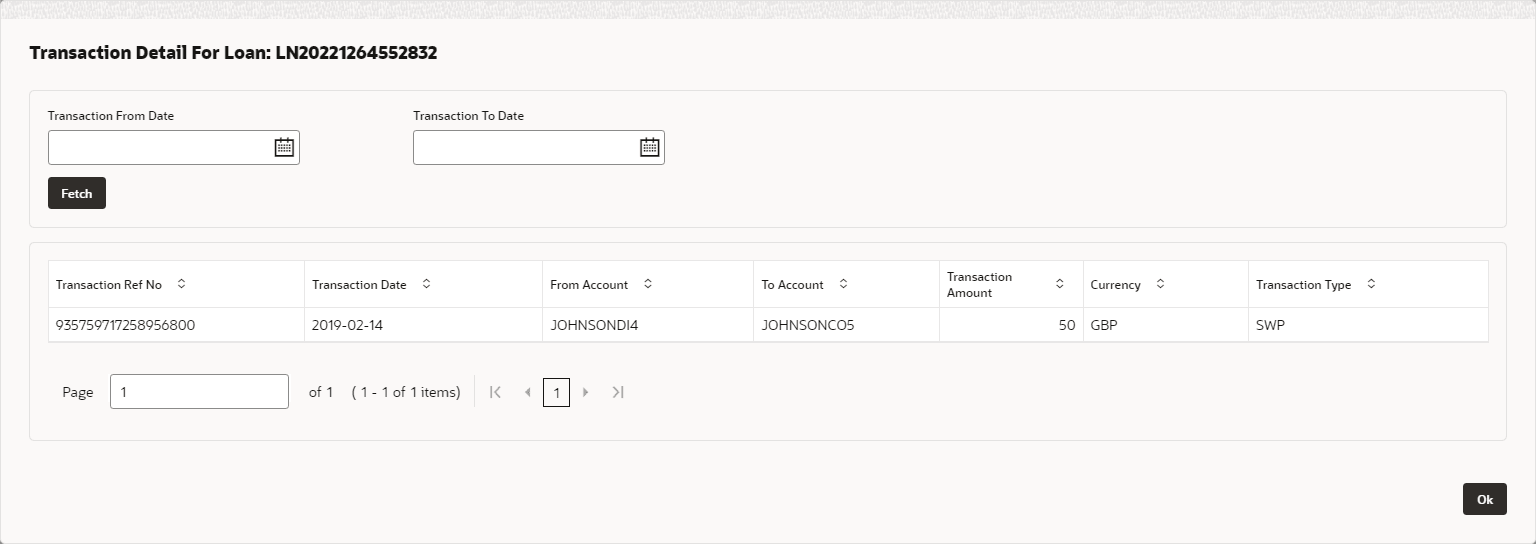Go to next page of results
Image resolution: width=1536 pixels, height=544 pixels.
[x=586, y=392]
